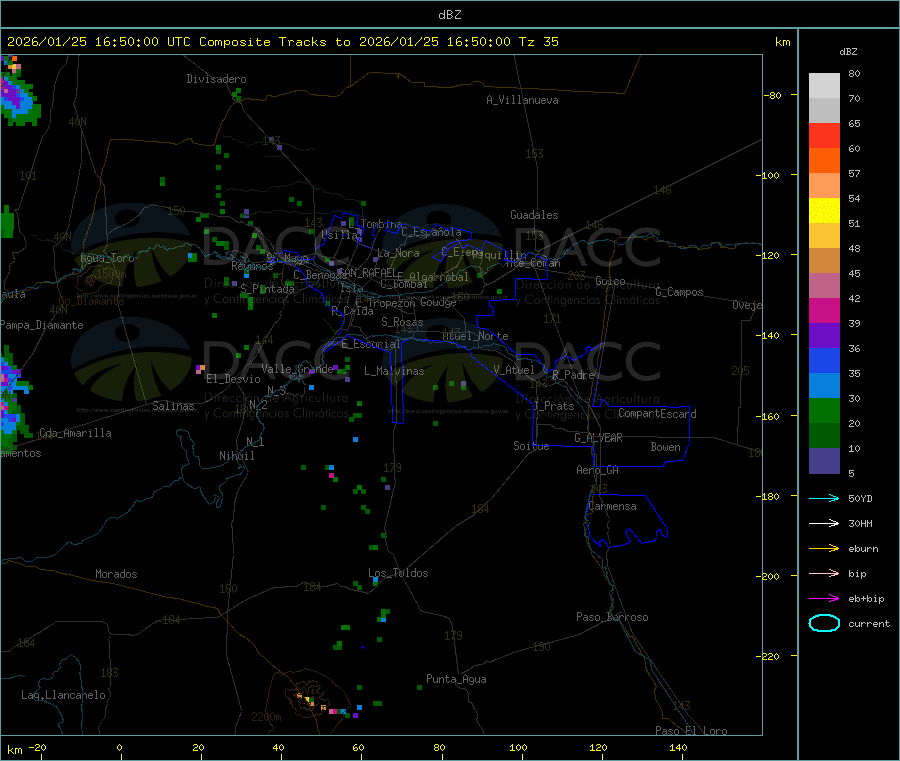Click the Valle_Grande location label
The width and height of the screenshot is (900, 761).
(297, 369)
